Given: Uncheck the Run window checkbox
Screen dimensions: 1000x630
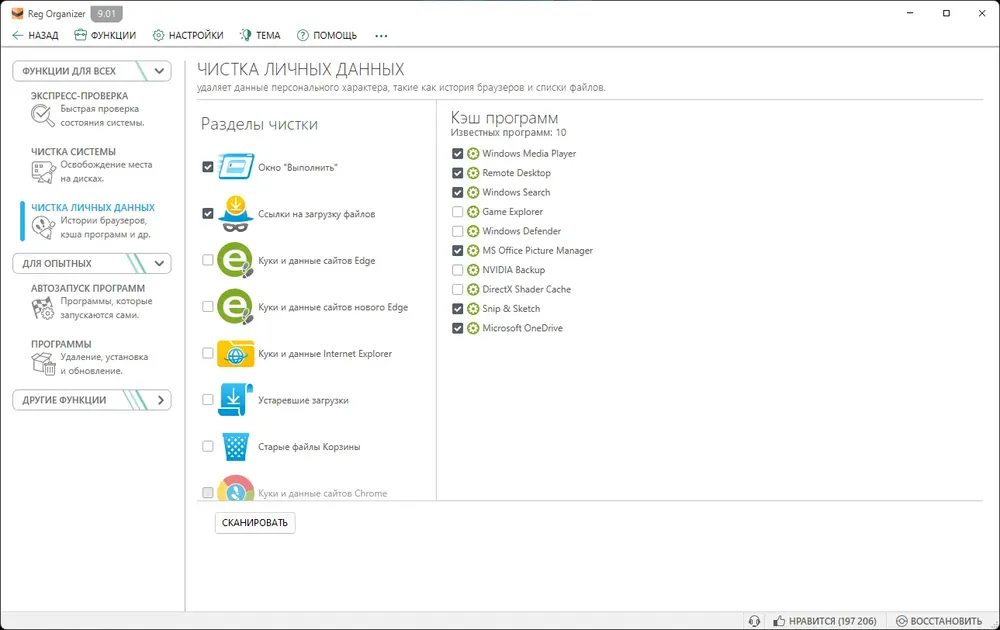Looking at the screenshot, I should pyautogui.click(x=208, y=167).
